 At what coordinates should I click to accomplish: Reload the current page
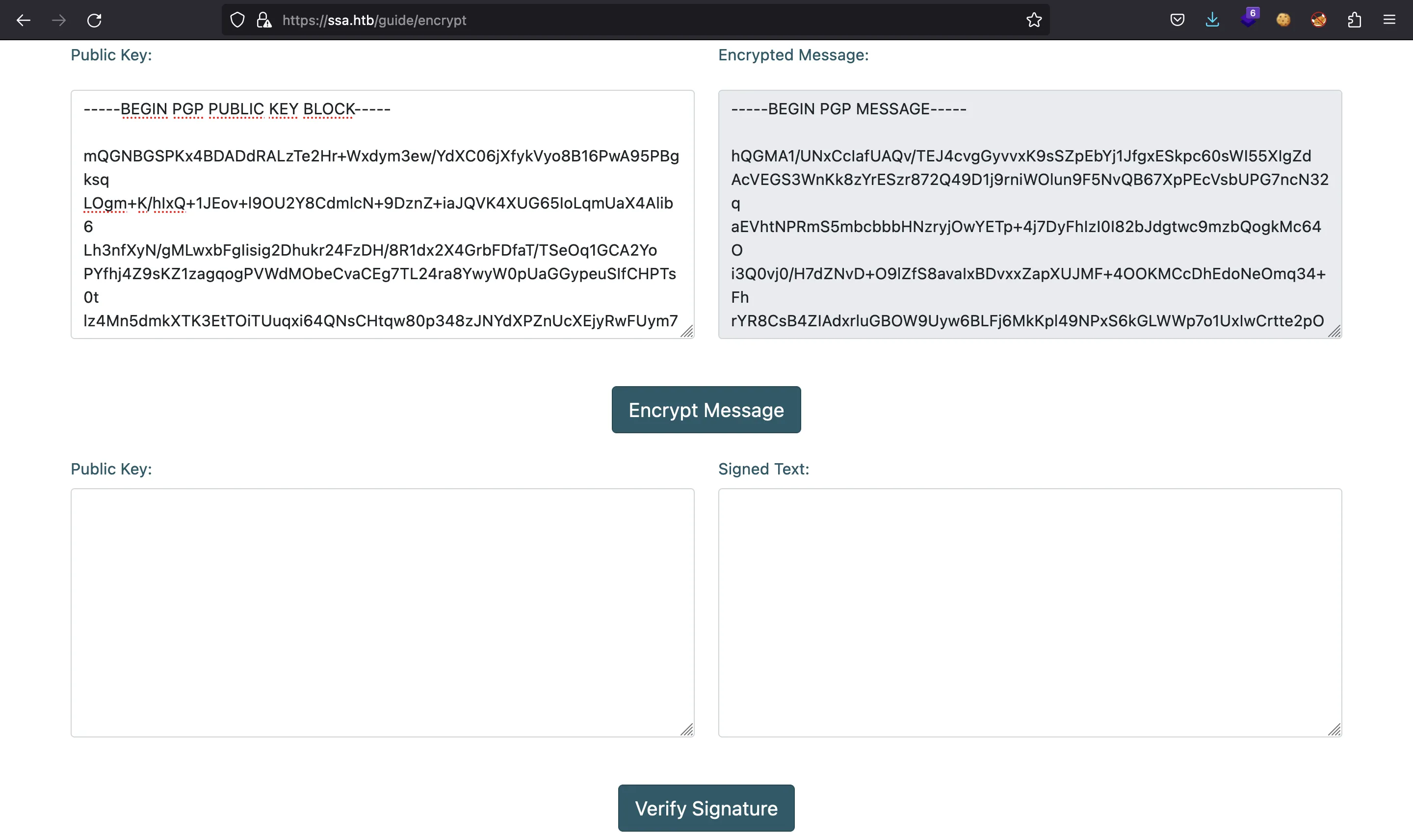click(95, 21)
